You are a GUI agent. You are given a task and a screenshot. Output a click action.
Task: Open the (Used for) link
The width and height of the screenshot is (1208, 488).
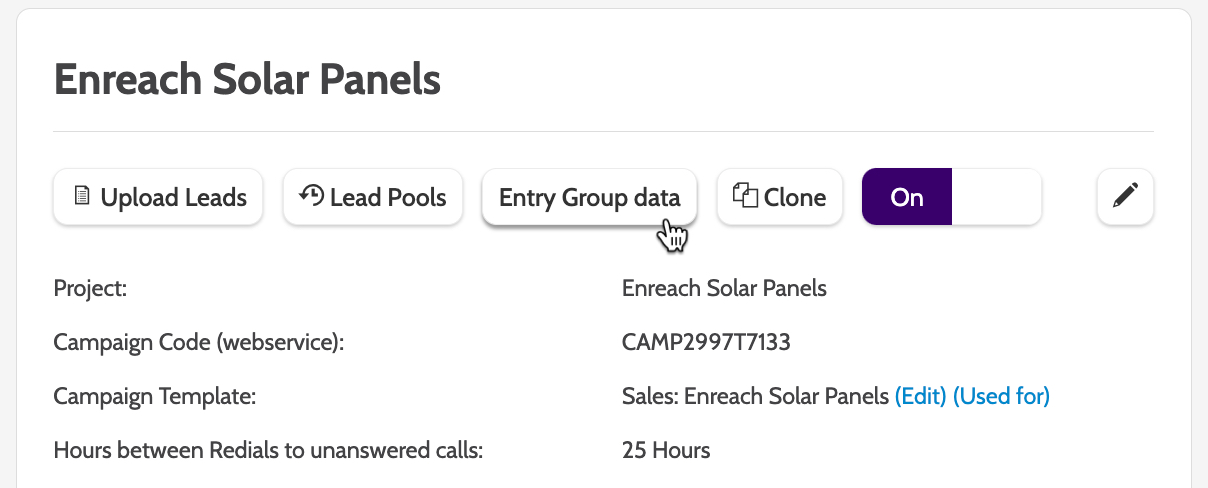point(1001,396)
